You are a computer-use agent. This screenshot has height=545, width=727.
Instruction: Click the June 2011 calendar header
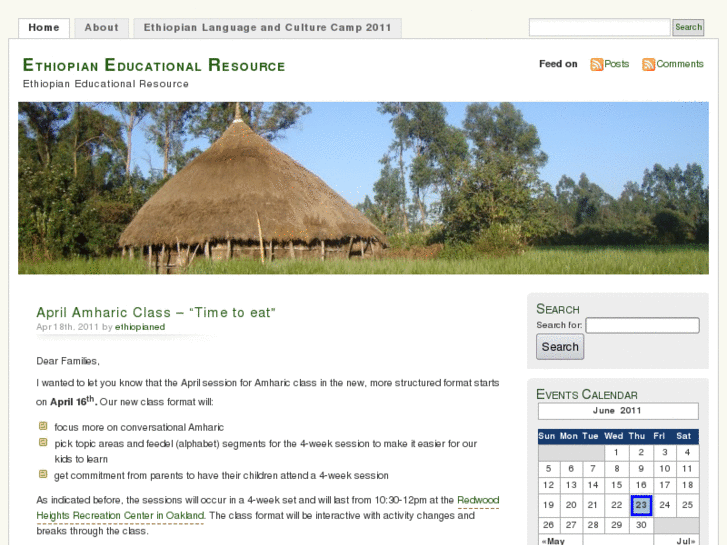[618, 411]
